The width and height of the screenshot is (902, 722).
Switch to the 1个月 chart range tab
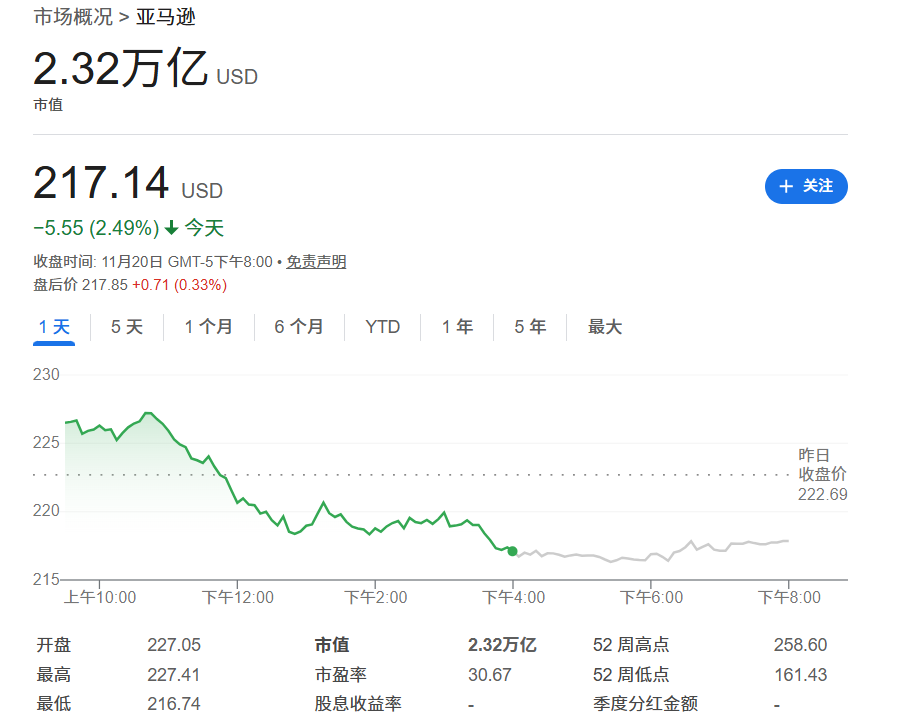[208, 327]
